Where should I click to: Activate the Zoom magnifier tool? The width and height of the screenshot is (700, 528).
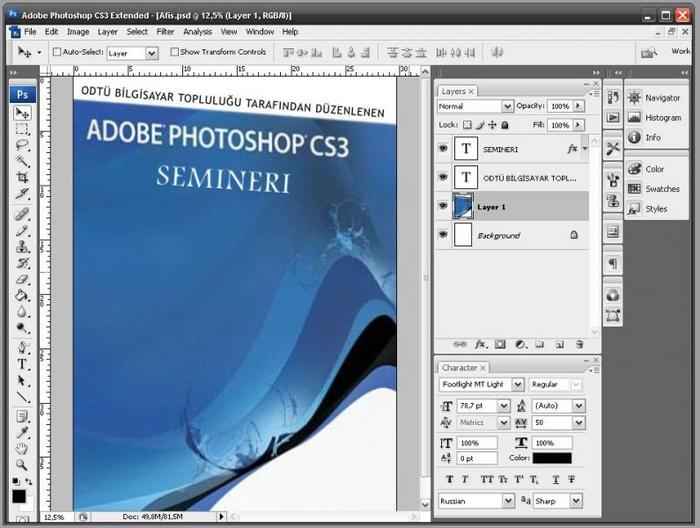(22, 465)
